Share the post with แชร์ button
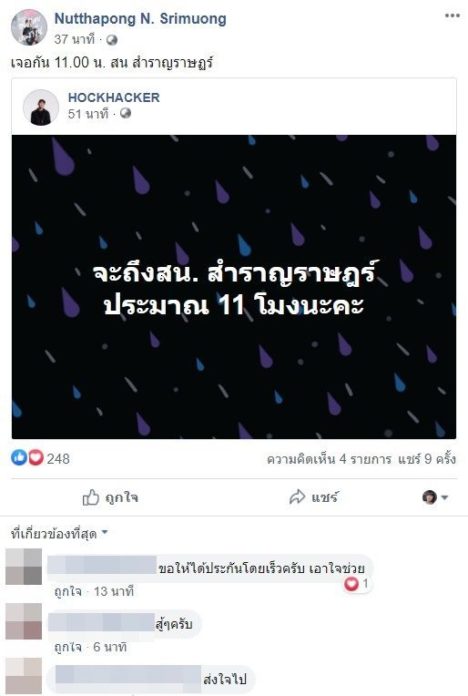Screen dimensions: 468x696 (313, 497)
